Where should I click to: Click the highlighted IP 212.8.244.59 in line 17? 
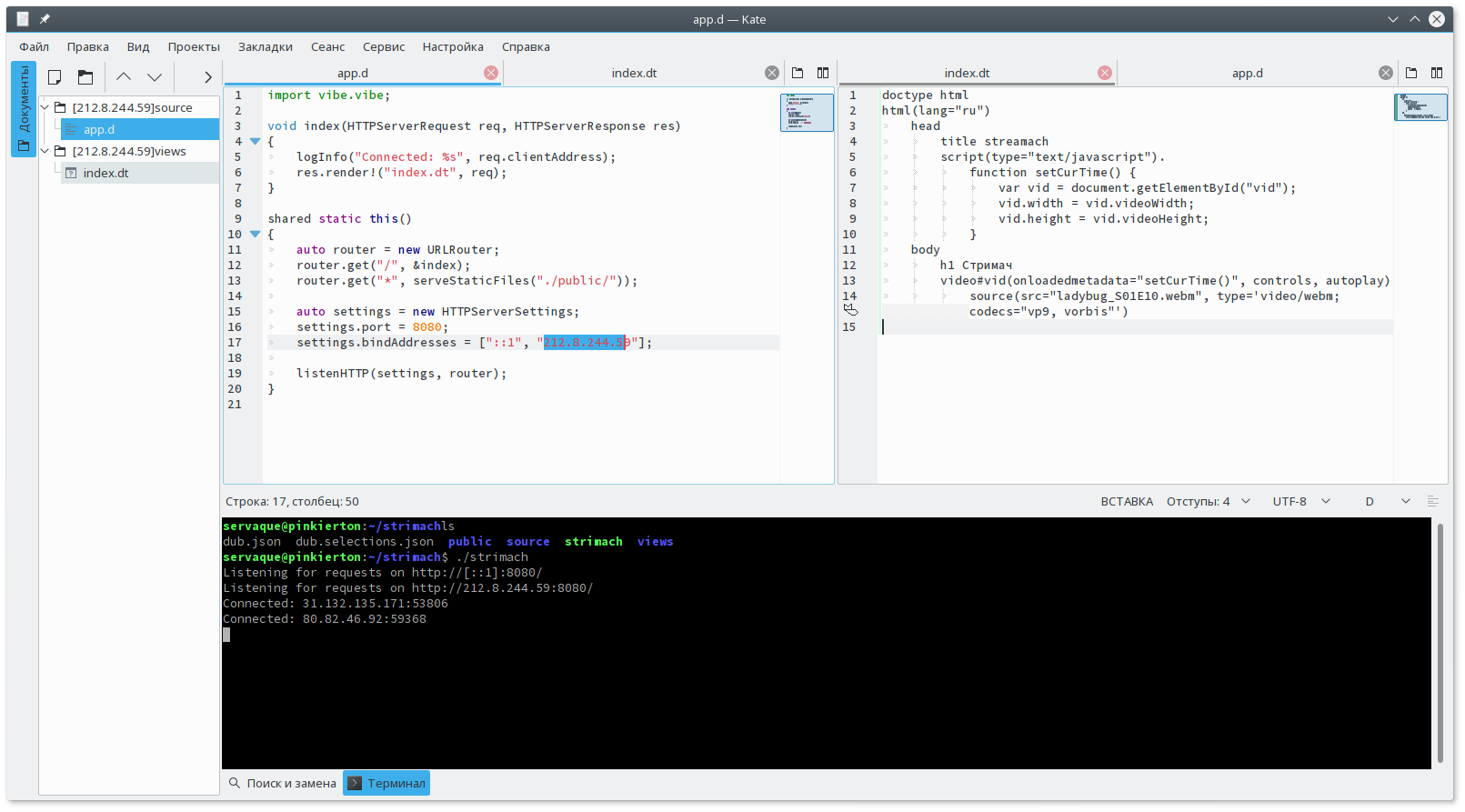tap(587, 343)
